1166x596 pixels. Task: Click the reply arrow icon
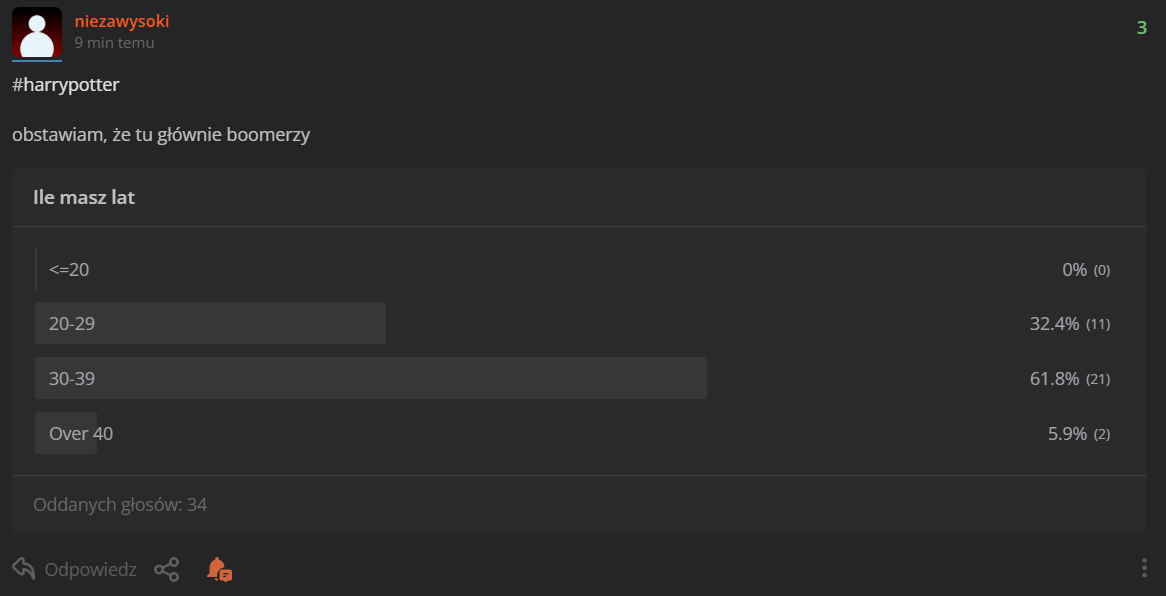tap(24, 569)
